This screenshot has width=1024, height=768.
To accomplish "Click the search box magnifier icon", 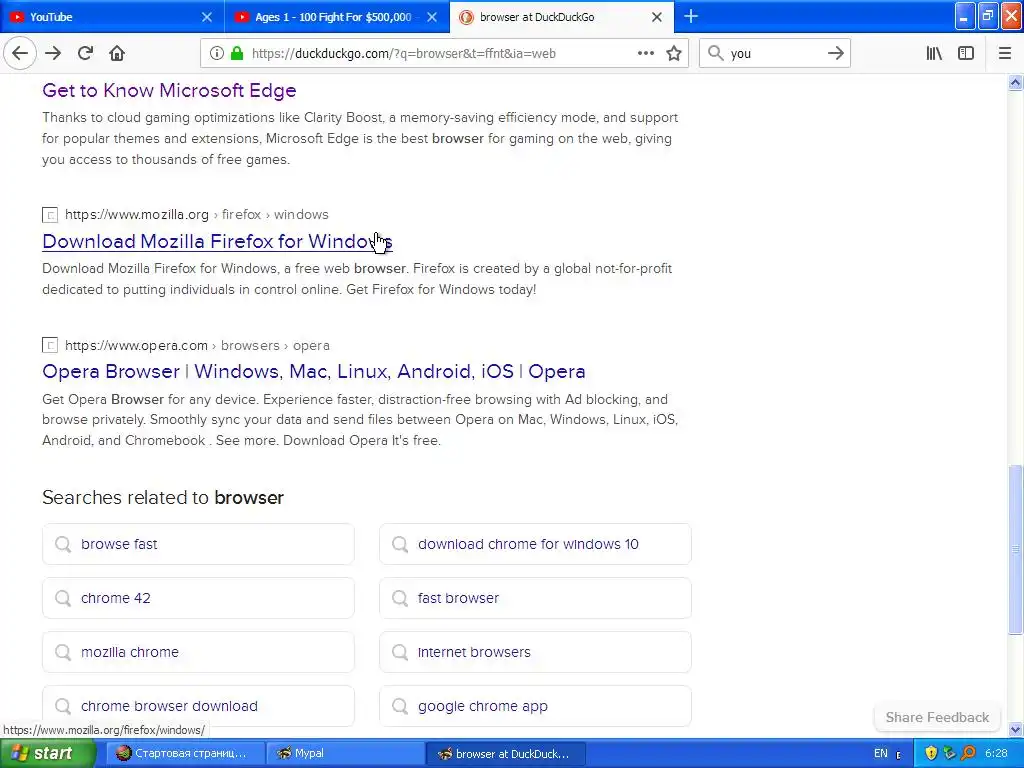I will point(716,54).
